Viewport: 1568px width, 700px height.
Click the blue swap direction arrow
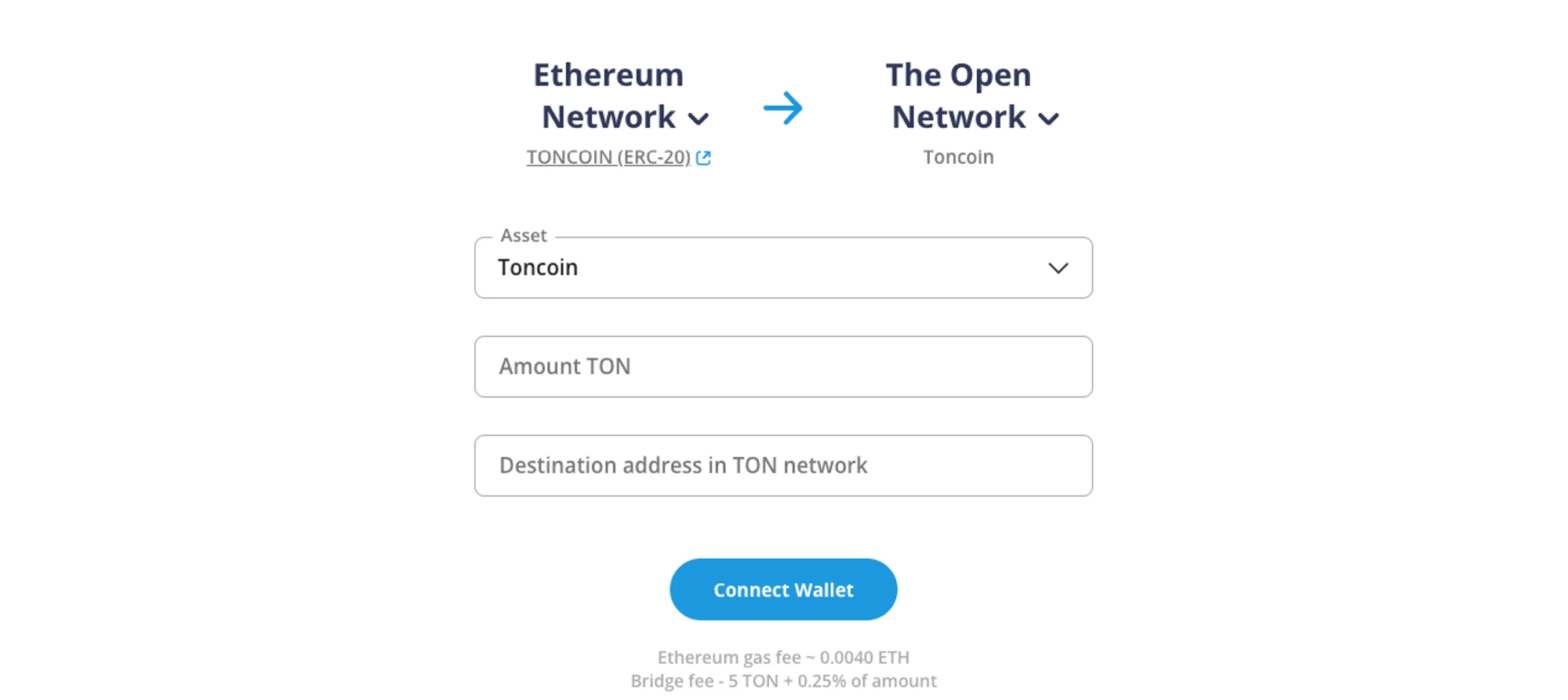[783, 108]
